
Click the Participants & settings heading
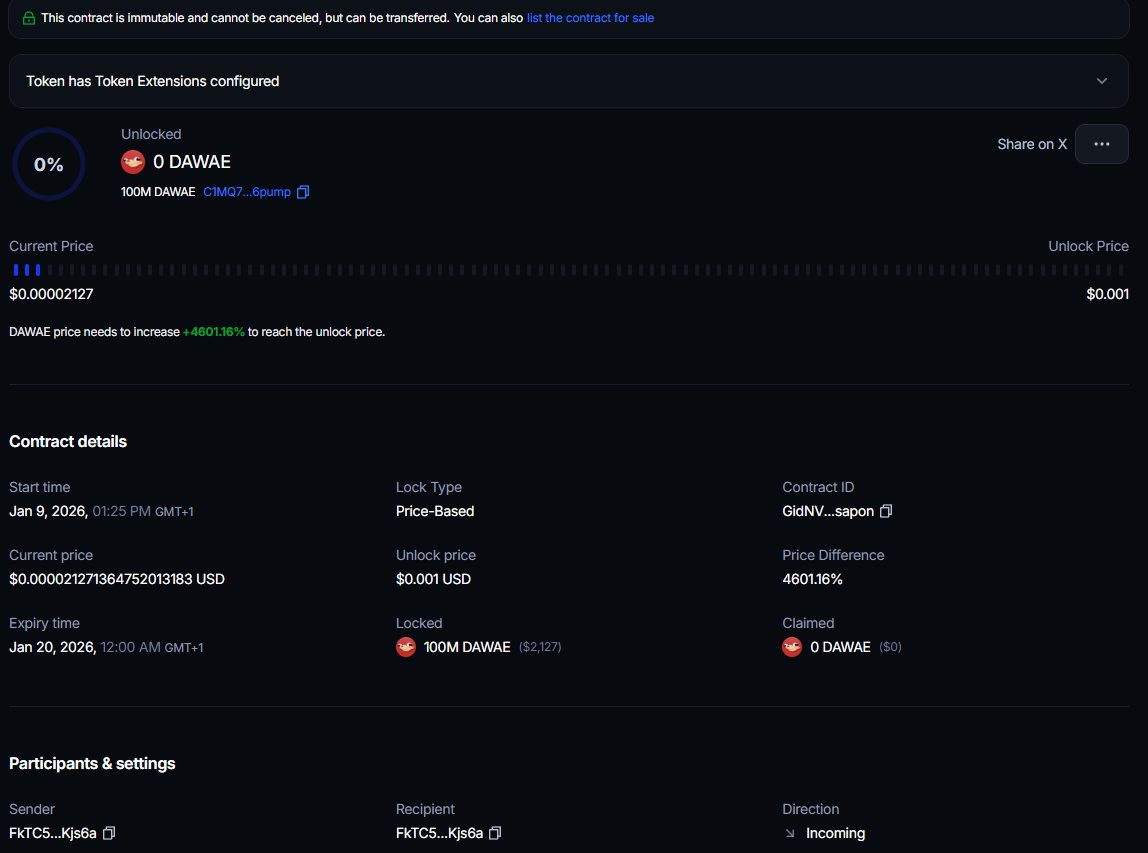click(92, 764)
